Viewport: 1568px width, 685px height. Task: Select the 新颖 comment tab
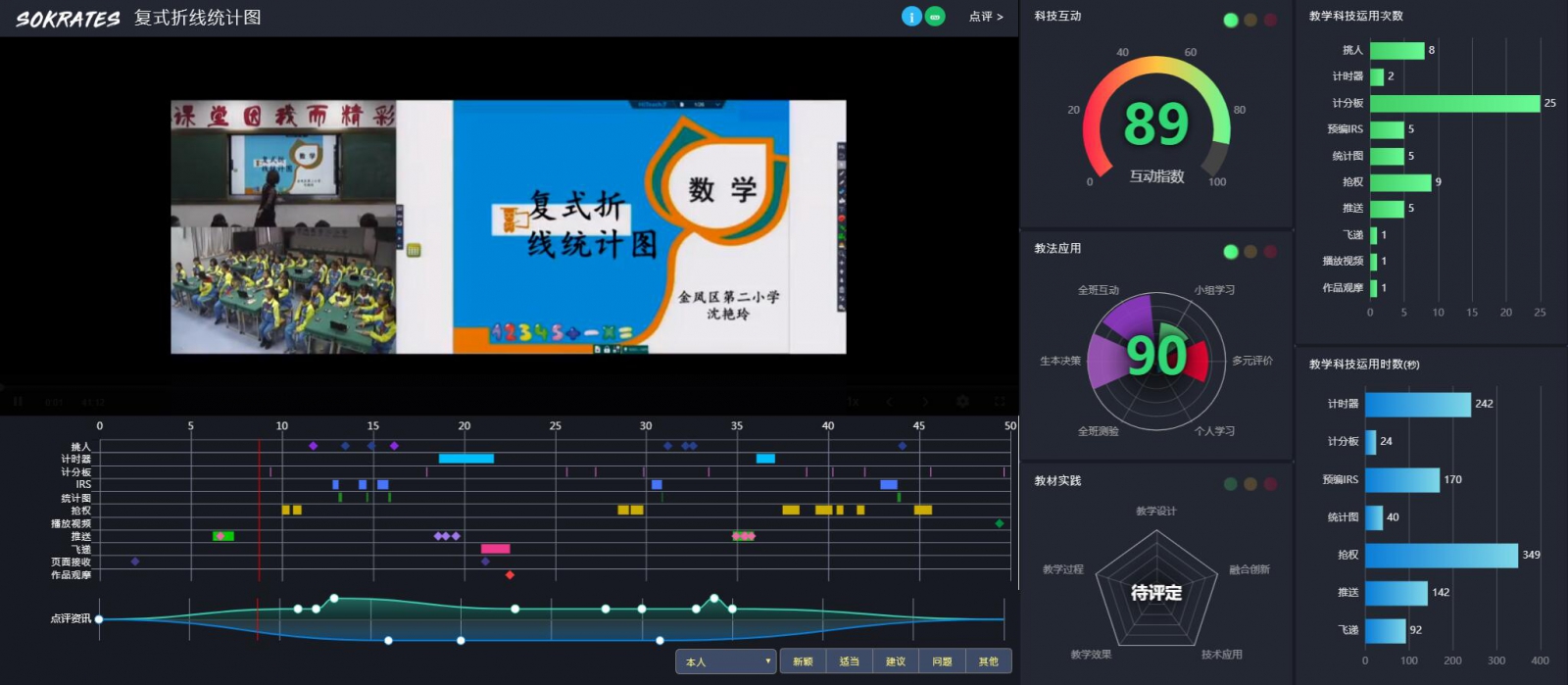tap(803, 661)
